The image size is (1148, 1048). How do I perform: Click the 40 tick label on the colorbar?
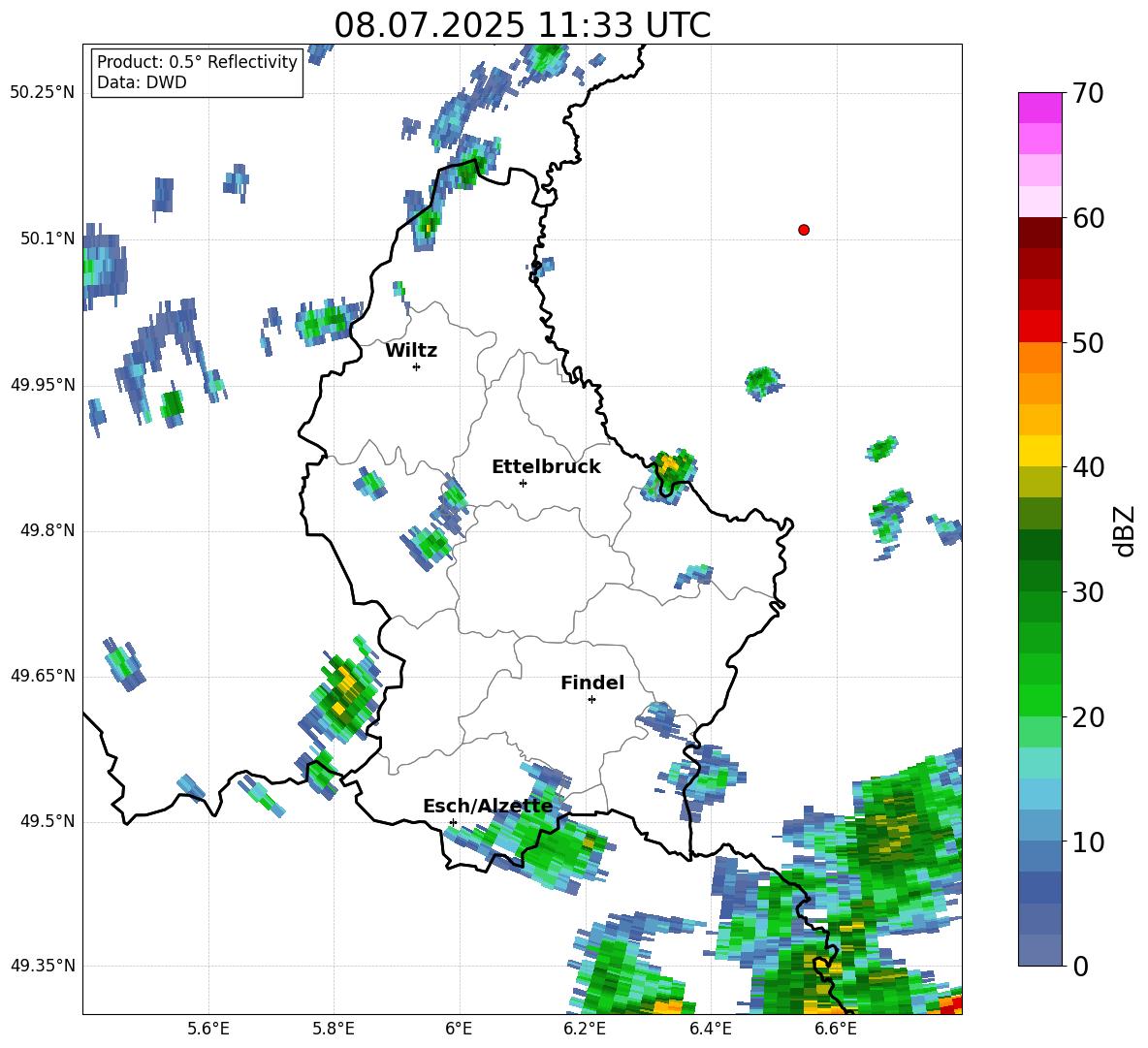coord(1088,467)
